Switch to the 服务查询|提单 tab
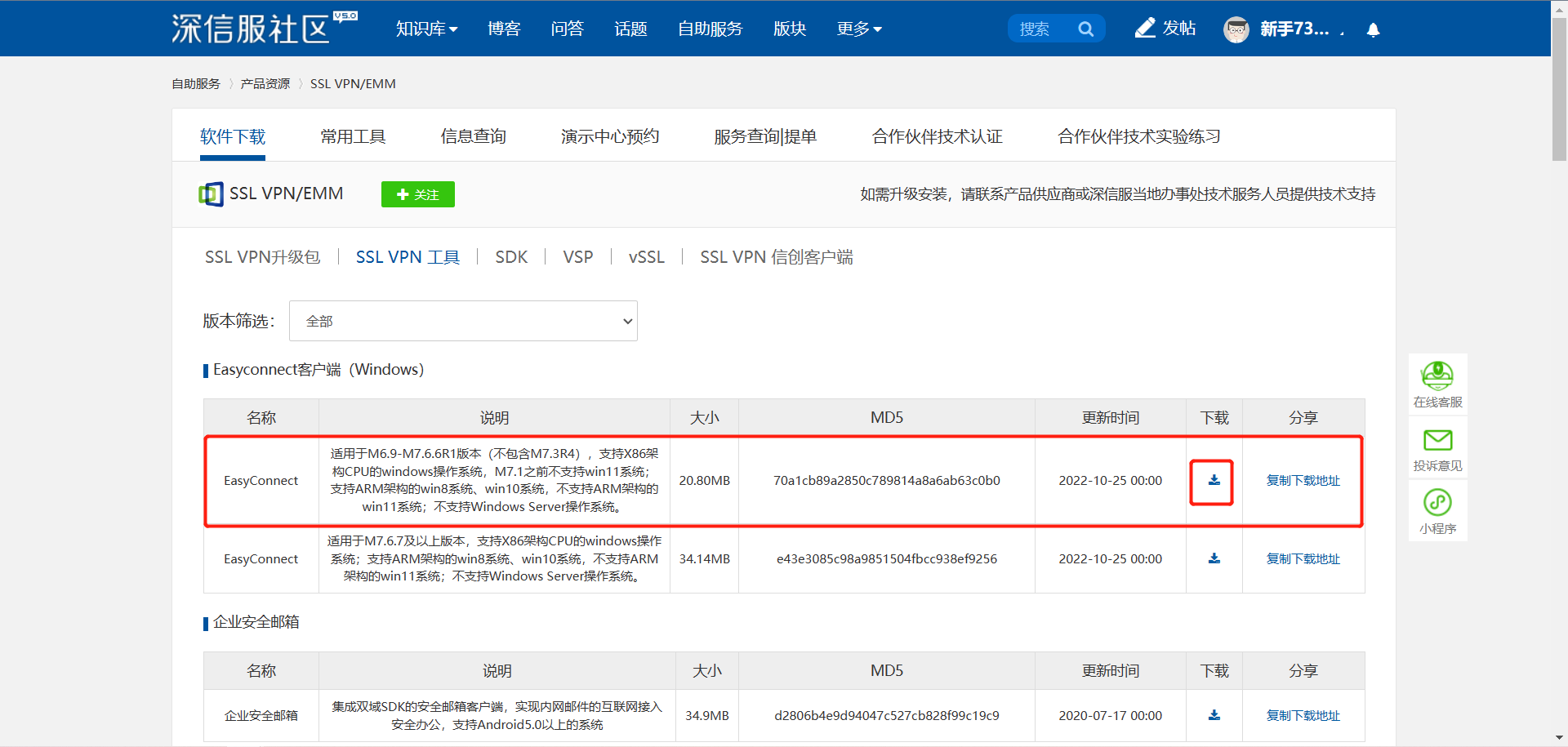This screenshot has width=1568, height=747. [x=765, y=136]
